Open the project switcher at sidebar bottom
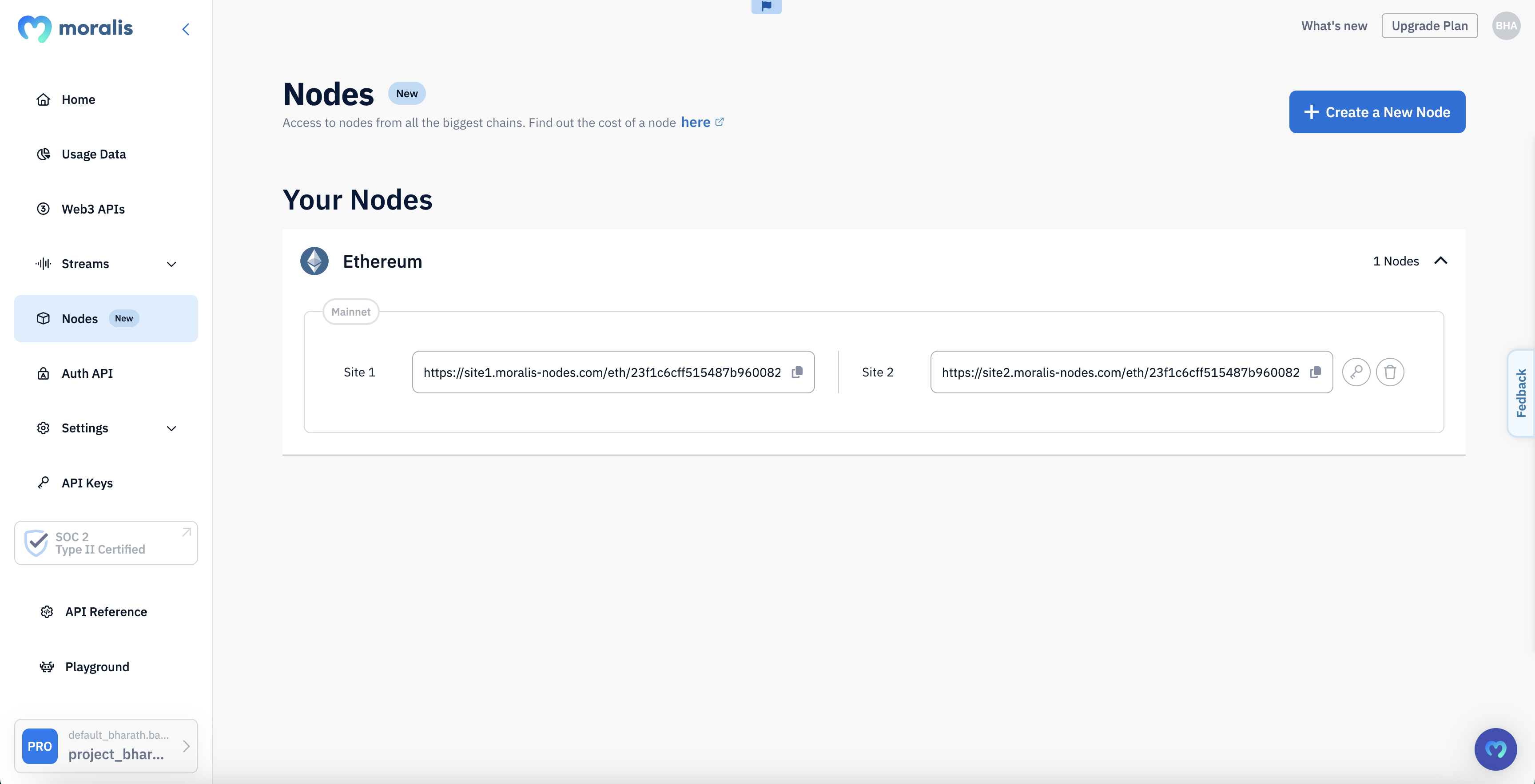The width and height of the screenshot is (1535, 784). coord(106,745)
